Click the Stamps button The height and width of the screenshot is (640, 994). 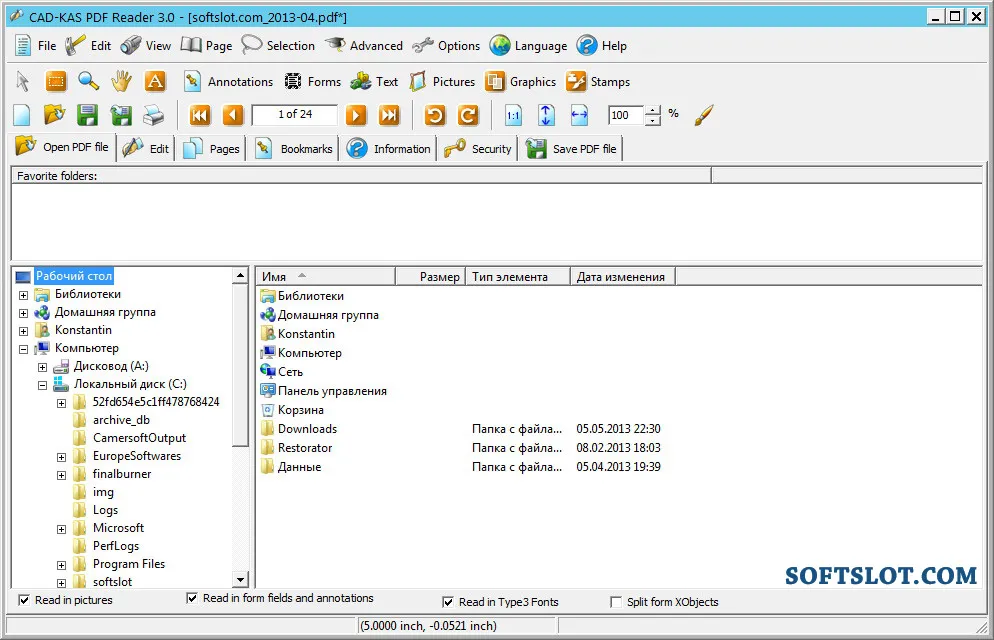pyautogui.click(x=598, y=82)
